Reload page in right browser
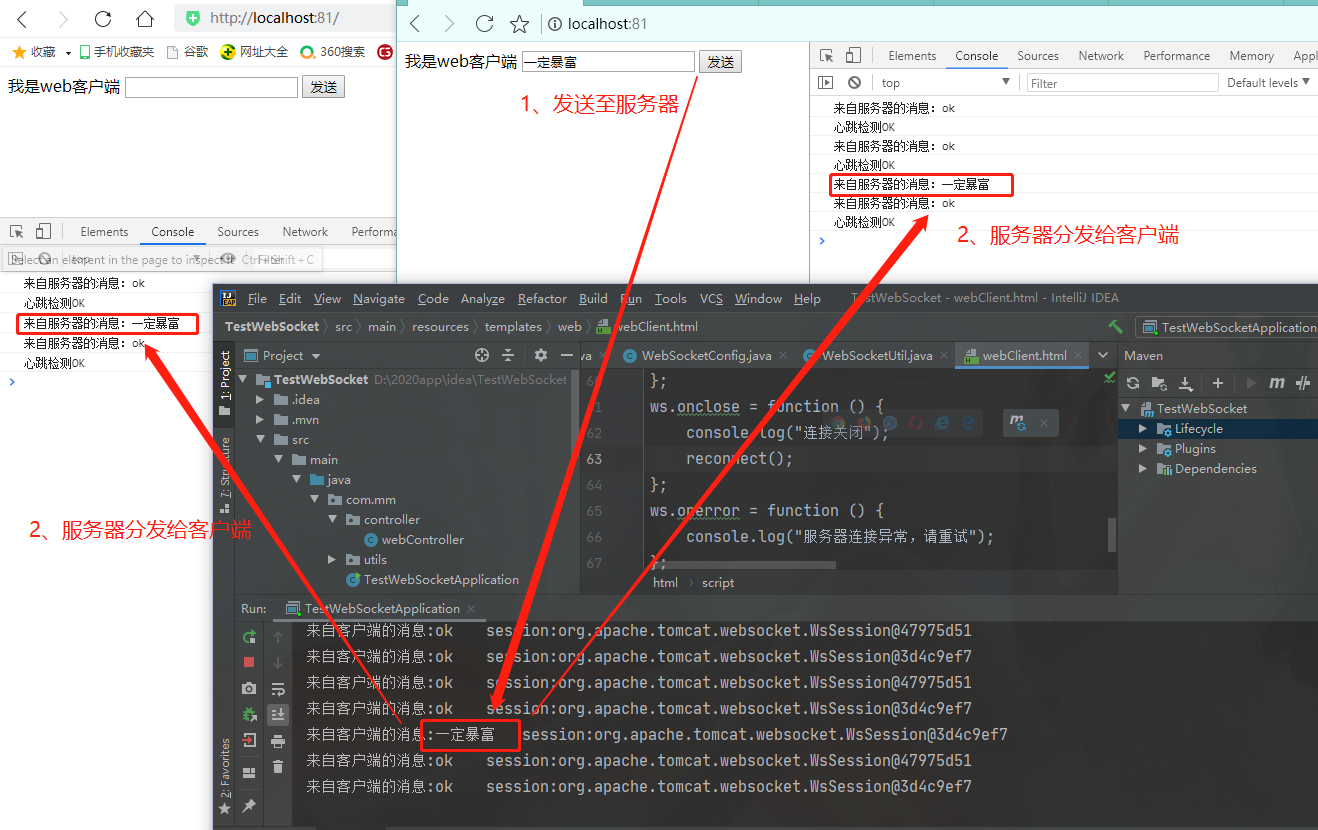Screen dimensions: 1318x830 coord(484,24)
